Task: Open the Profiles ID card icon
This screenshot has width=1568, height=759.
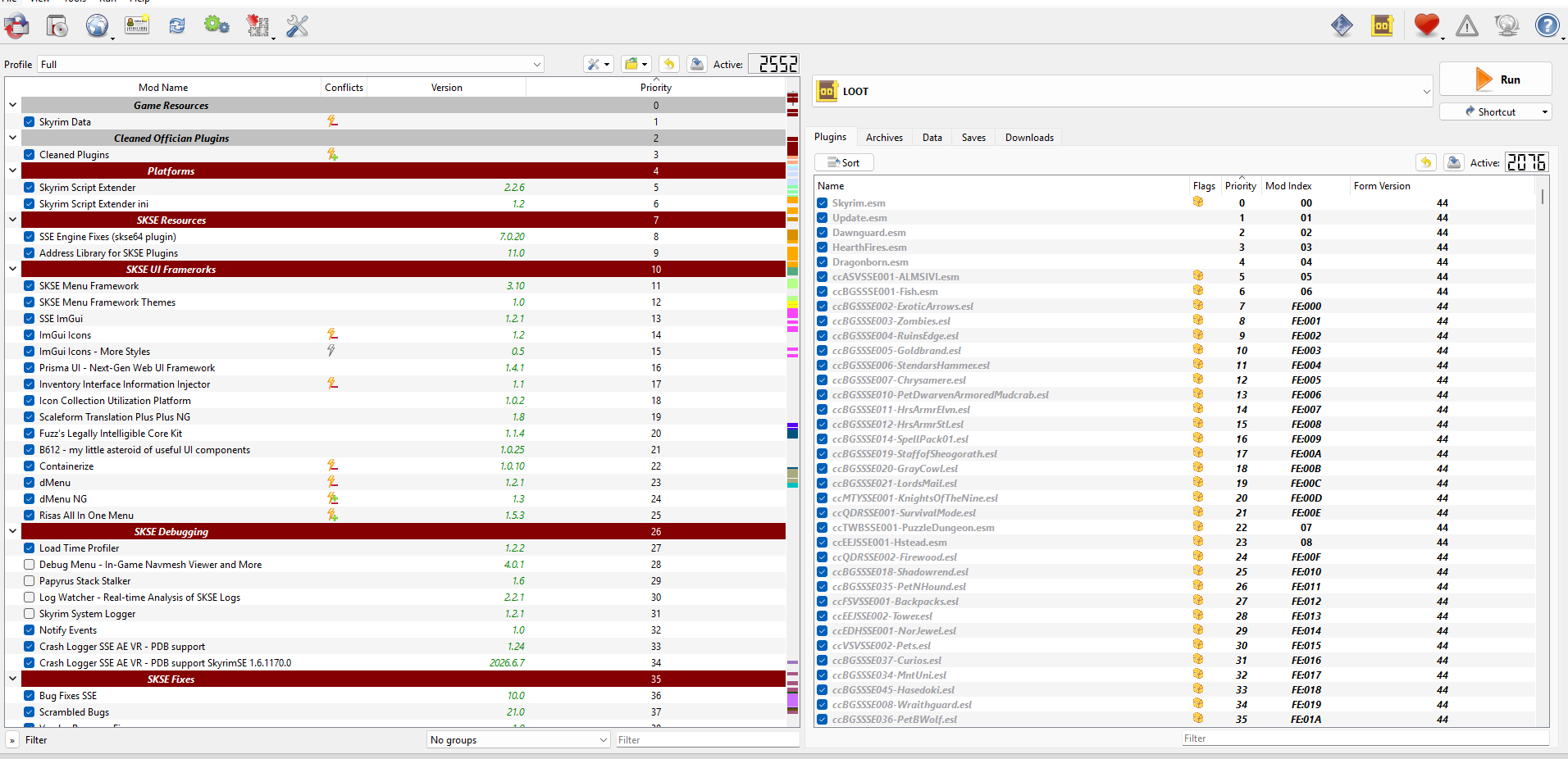Action: point(137,26)
